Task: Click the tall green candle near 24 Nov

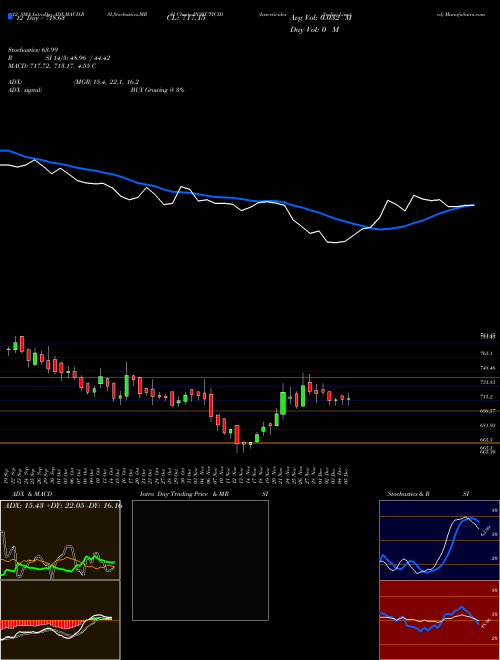Action: (283, 402)
